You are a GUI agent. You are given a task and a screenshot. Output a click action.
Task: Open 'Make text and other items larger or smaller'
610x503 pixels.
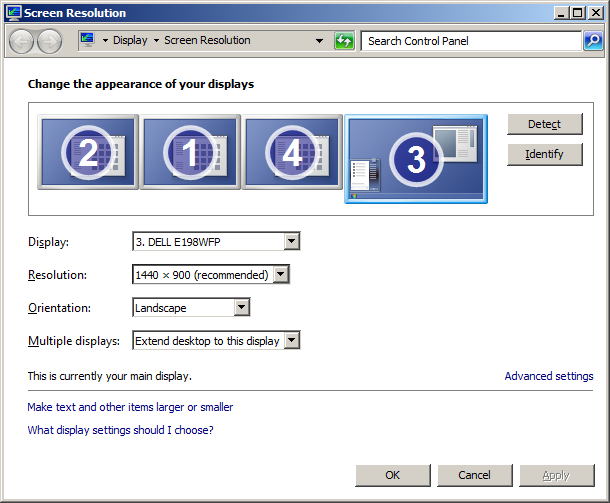[130, 407]
